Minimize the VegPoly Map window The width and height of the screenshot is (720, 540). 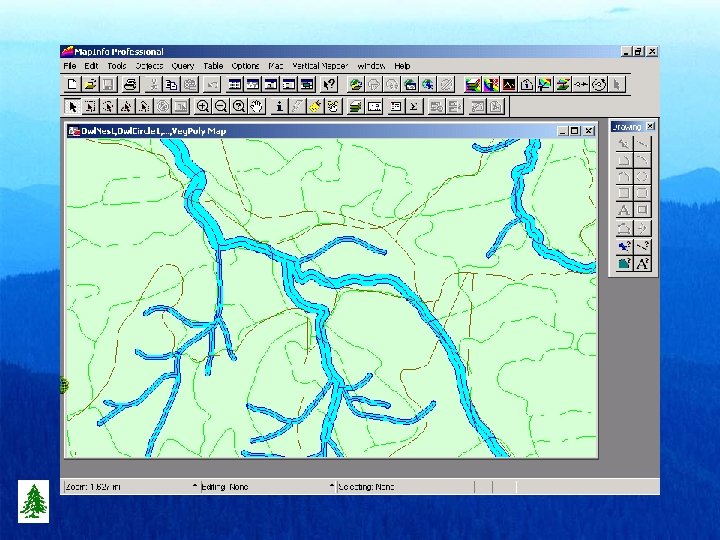(563, 131)
